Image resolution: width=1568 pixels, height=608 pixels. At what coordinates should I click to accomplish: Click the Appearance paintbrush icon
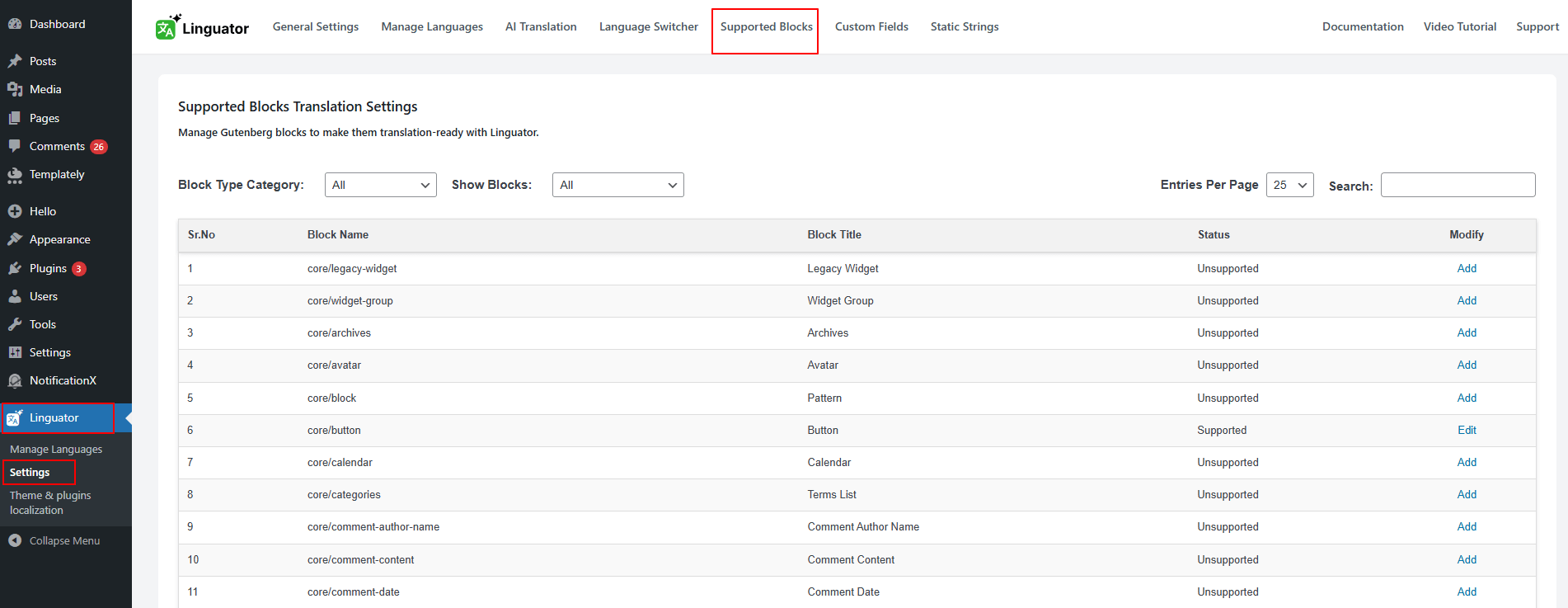tap(15, 239)
